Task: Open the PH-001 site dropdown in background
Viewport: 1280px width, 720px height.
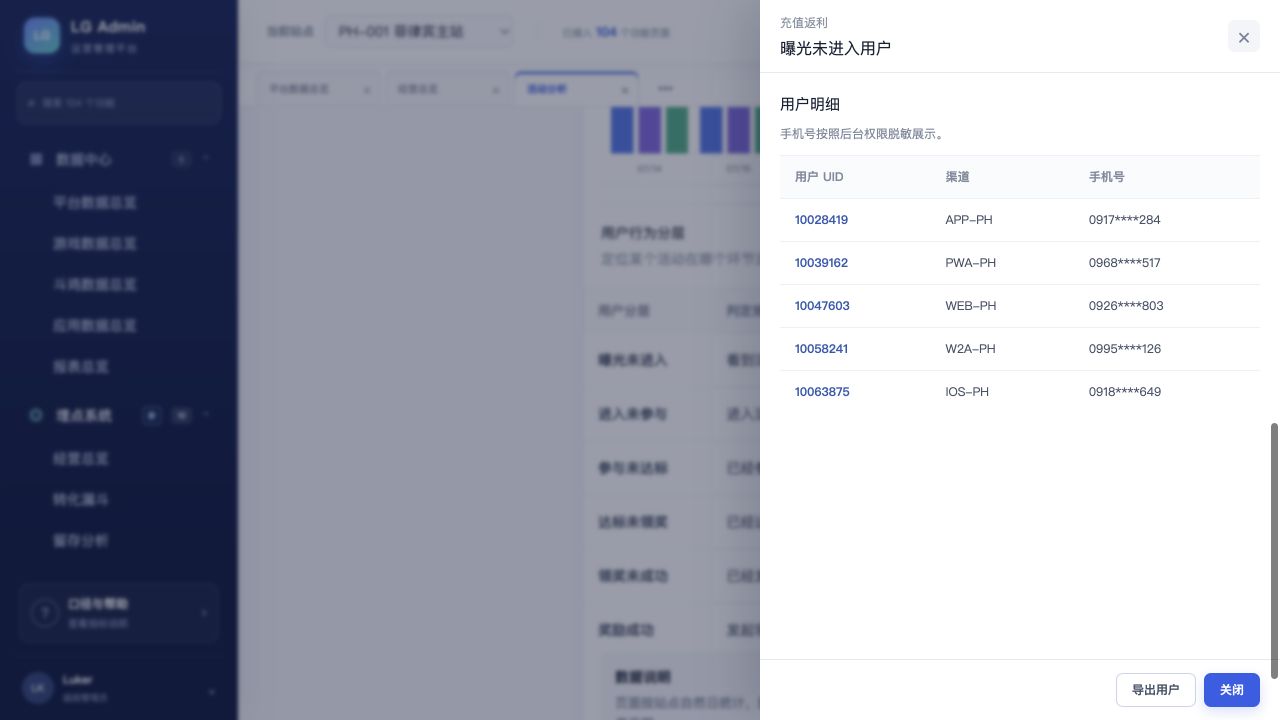Action: [419, 32]
